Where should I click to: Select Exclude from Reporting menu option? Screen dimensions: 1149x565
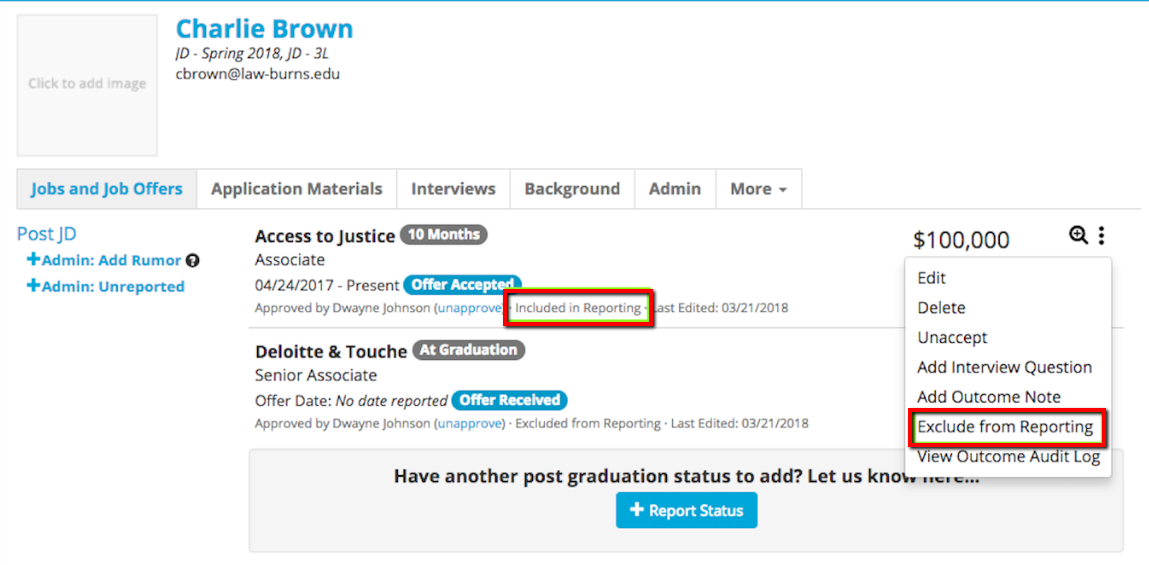click(x=1005, y=427)
